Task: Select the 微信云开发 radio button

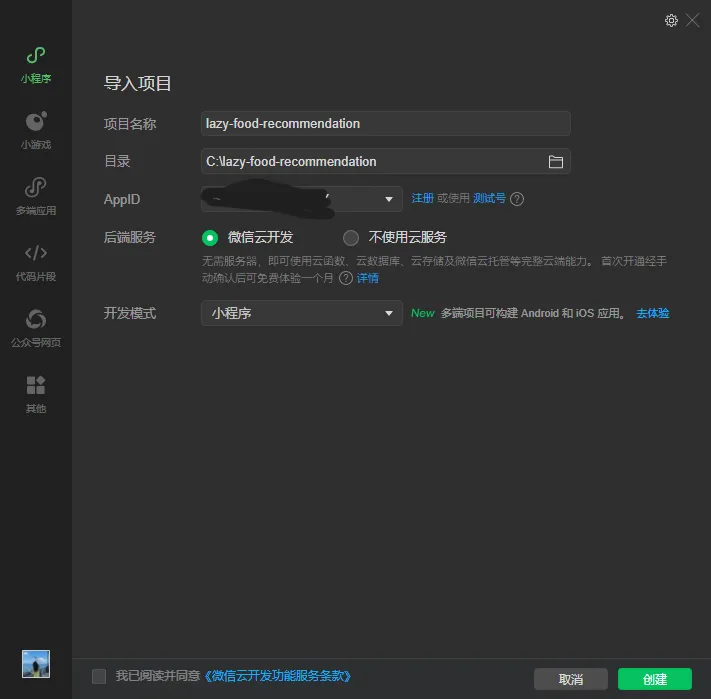Action: click(210, 238)
